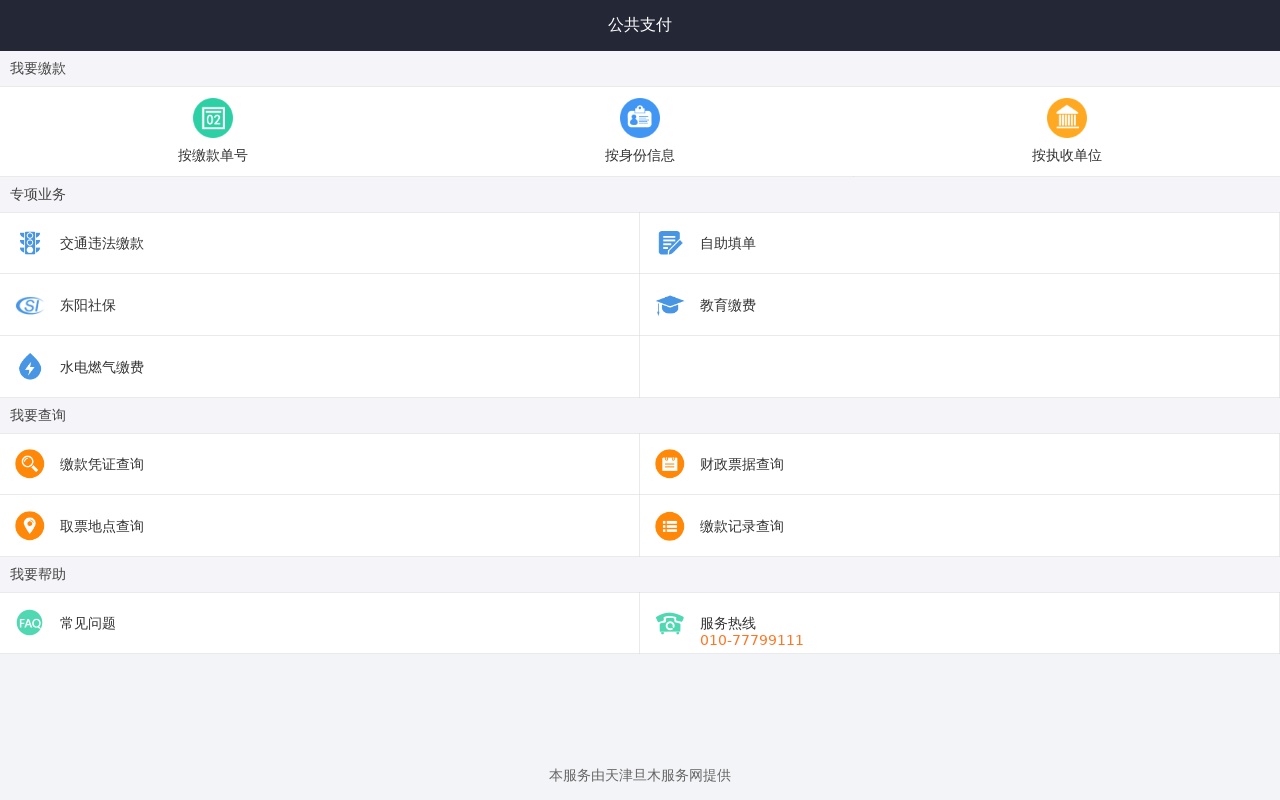This screenshot has height=800, width=1280.
Task: Open 按身份信息 payment option label
Action: (x=640, y=156)
